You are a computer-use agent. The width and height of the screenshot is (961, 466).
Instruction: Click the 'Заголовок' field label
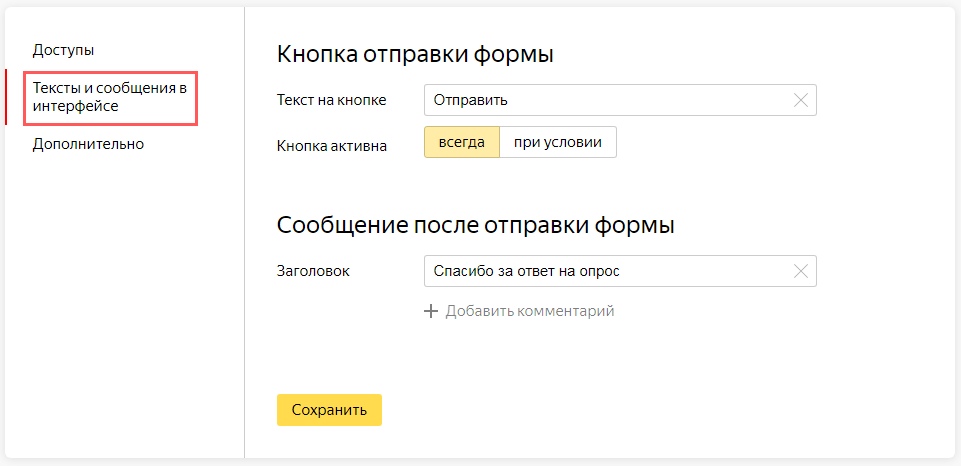[313, 271]
